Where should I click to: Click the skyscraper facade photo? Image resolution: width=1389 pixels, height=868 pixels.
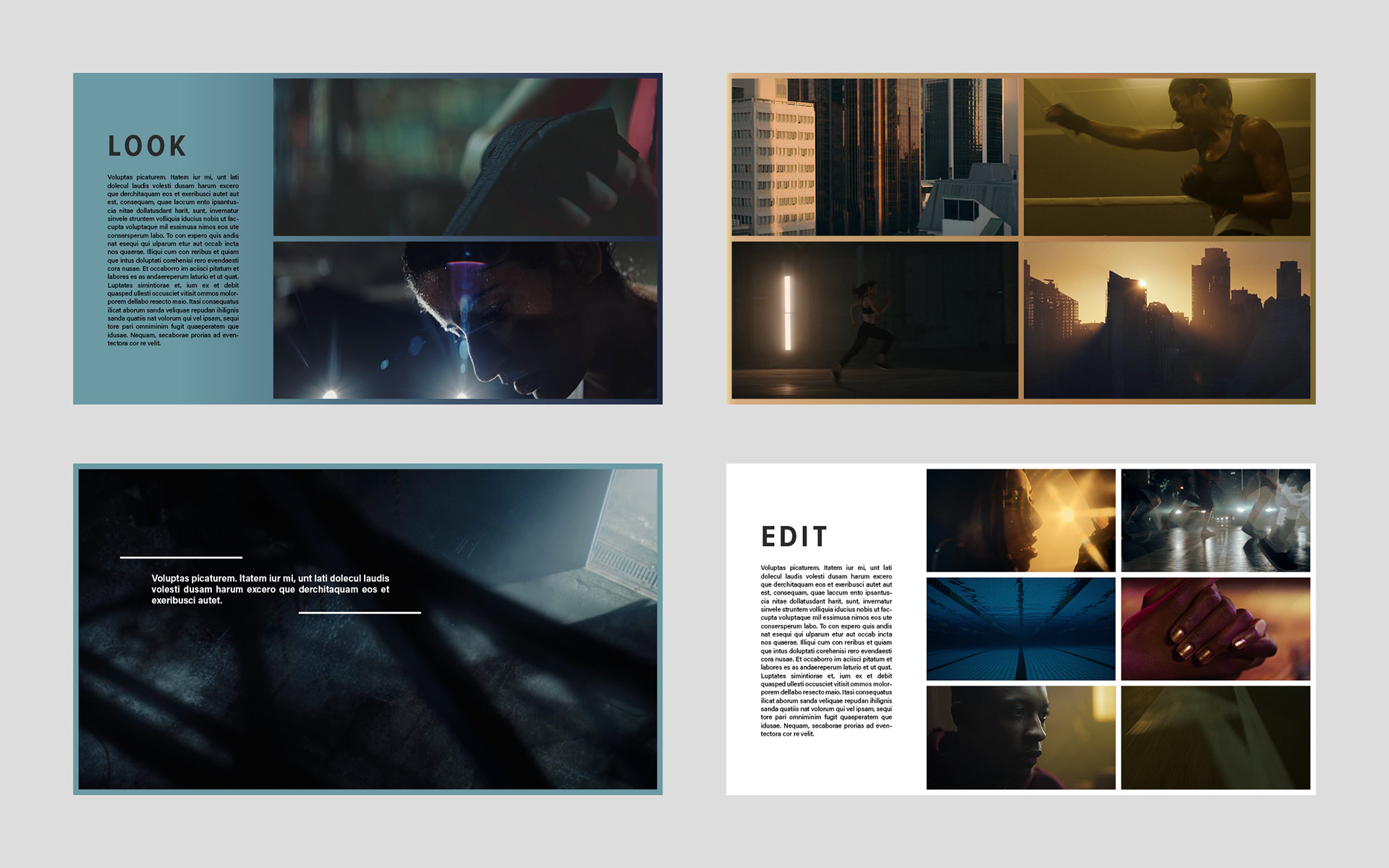[874, 157]
